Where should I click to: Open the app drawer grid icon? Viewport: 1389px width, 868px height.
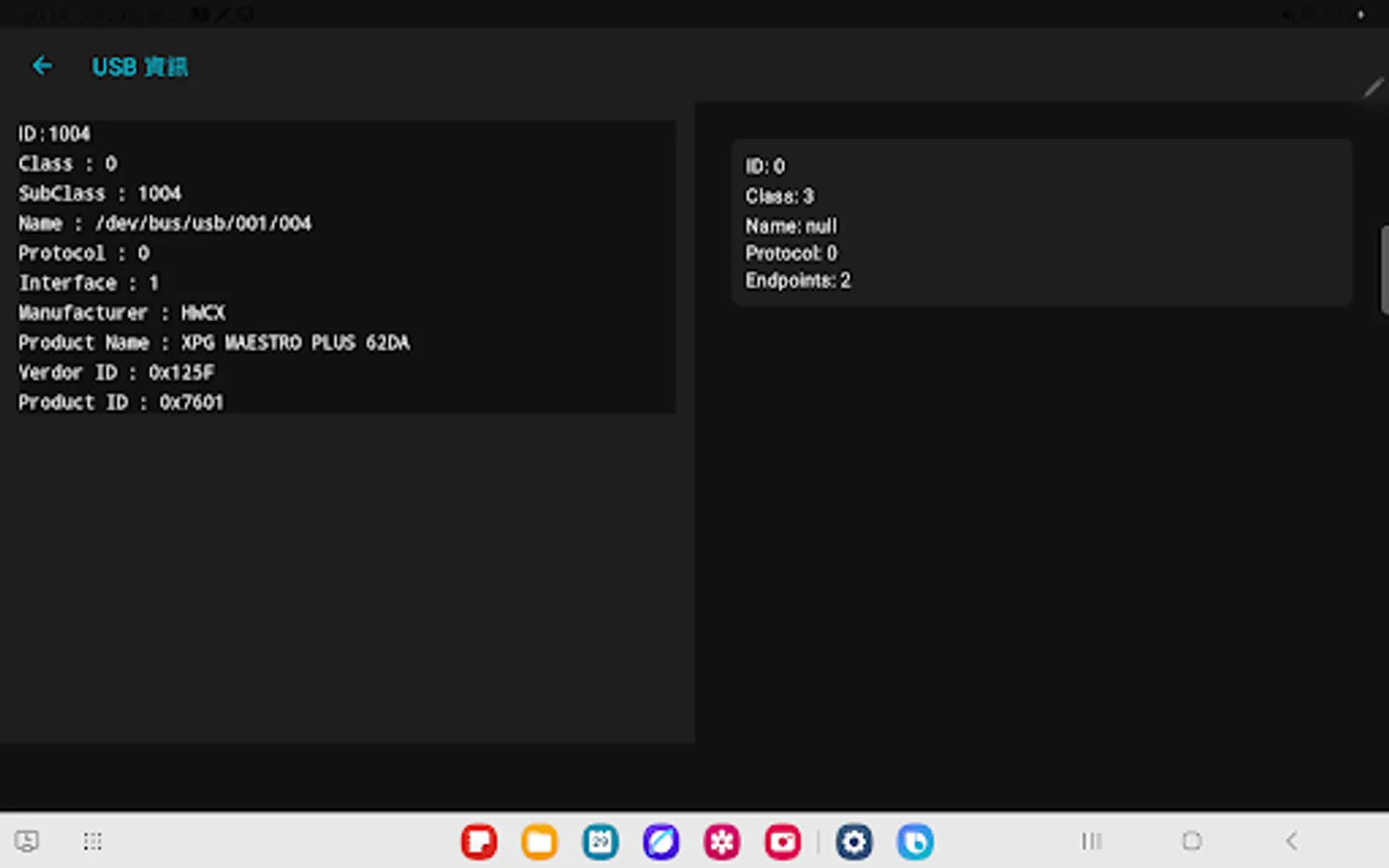(x=93, y=841)
